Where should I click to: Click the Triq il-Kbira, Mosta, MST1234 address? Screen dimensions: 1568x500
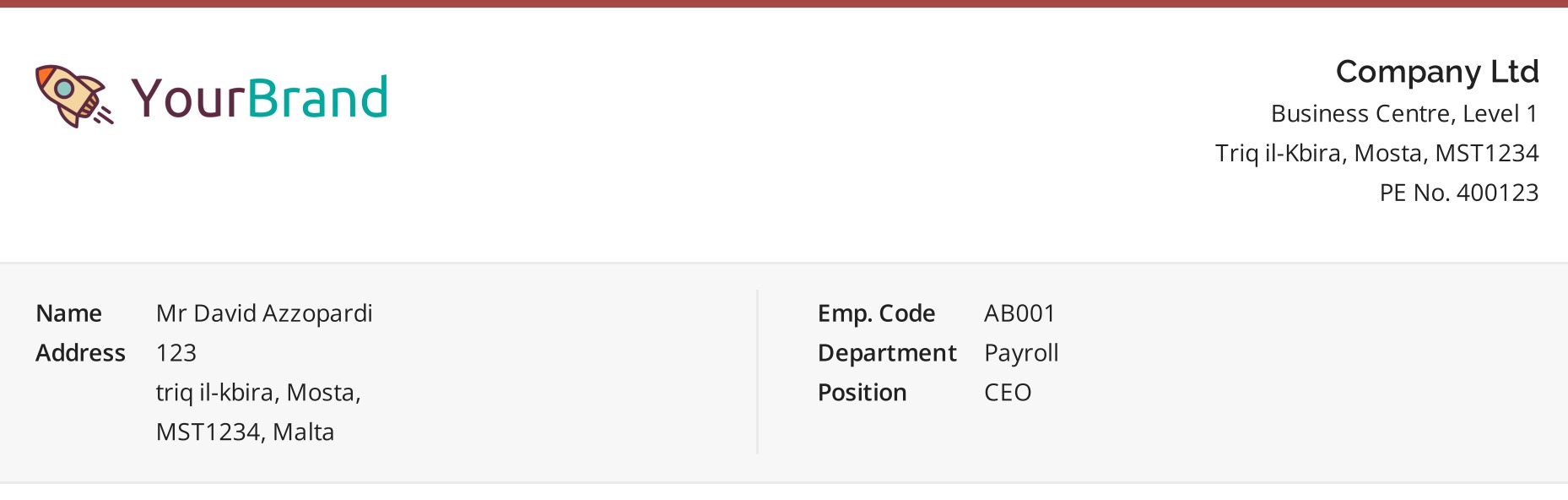[1376, 153]
